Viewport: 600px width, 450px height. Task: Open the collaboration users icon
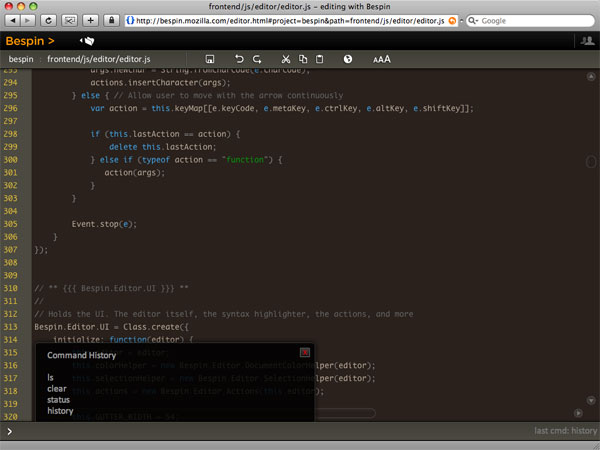click(586, 41)
